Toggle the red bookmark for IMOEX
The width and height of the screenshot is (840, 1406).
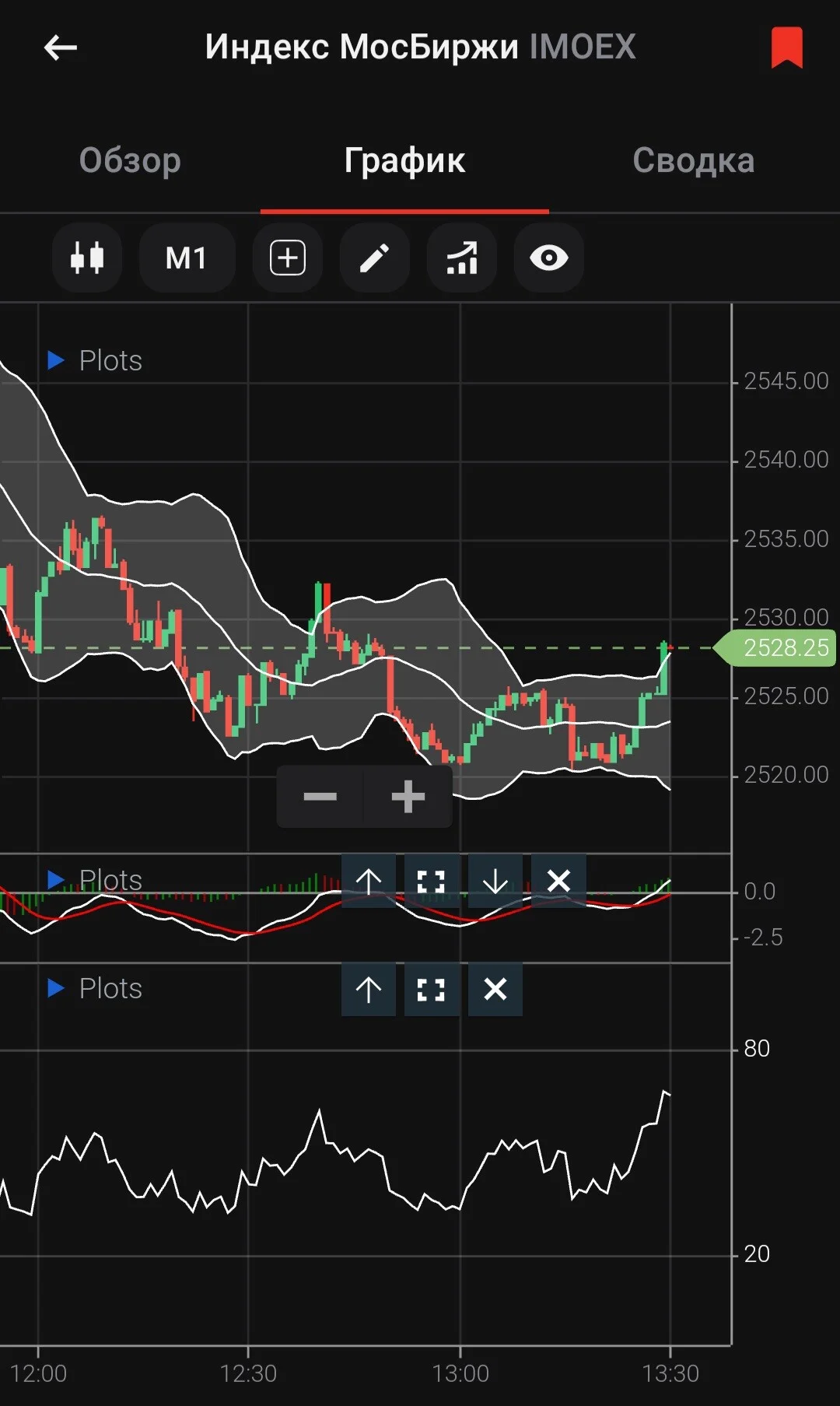click(786, 47)
